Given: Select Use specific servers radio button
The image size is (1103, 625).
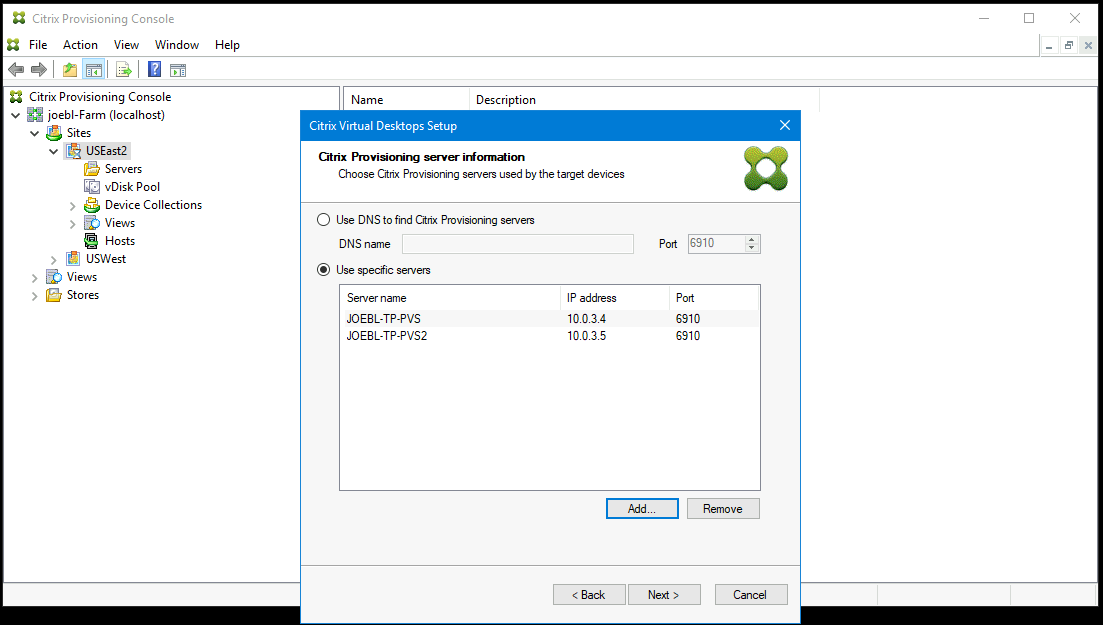Looking at the screenshot, I should pos(324,270).
